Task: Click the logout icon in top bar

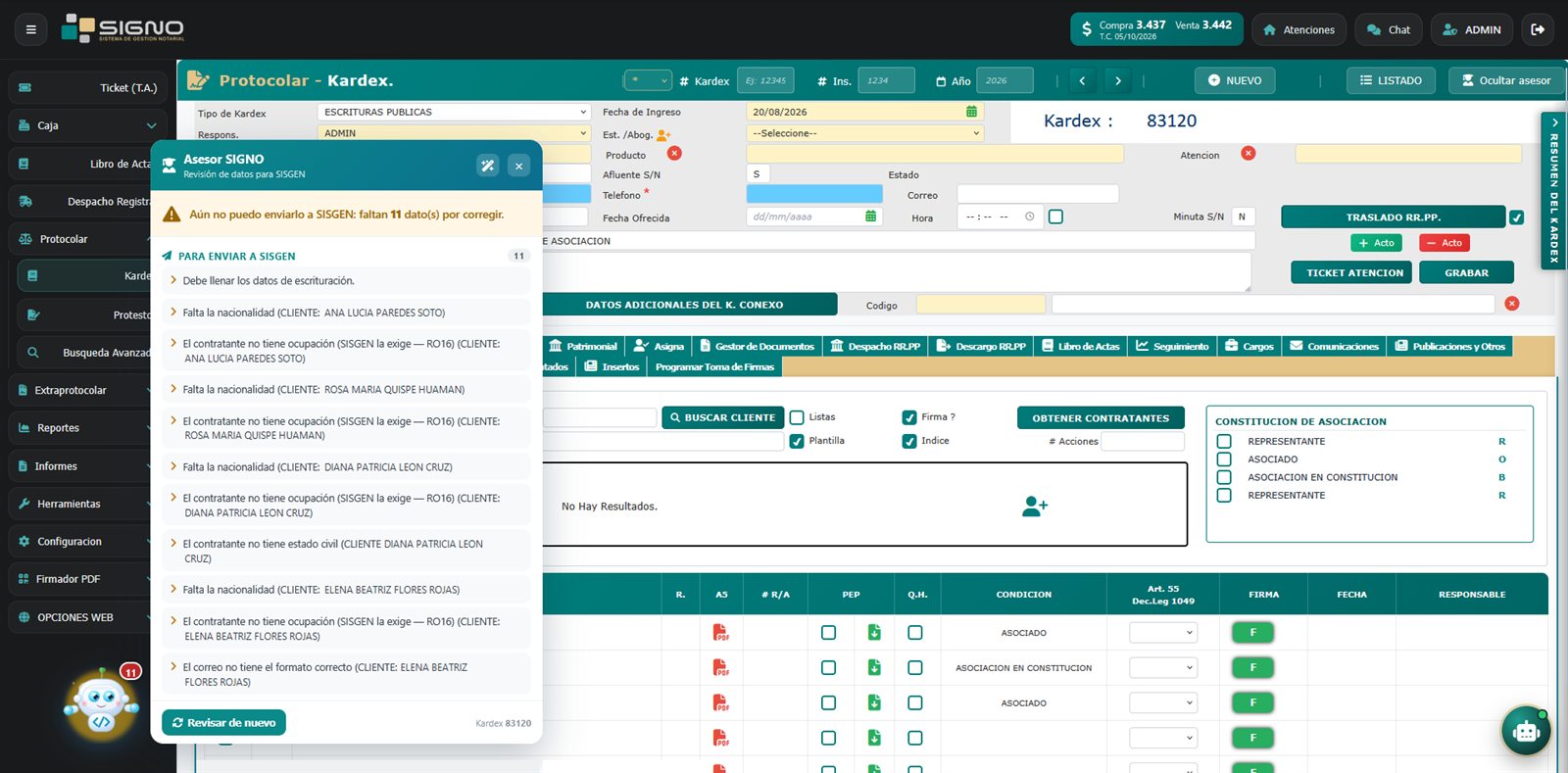Action: coord(1538,29)
